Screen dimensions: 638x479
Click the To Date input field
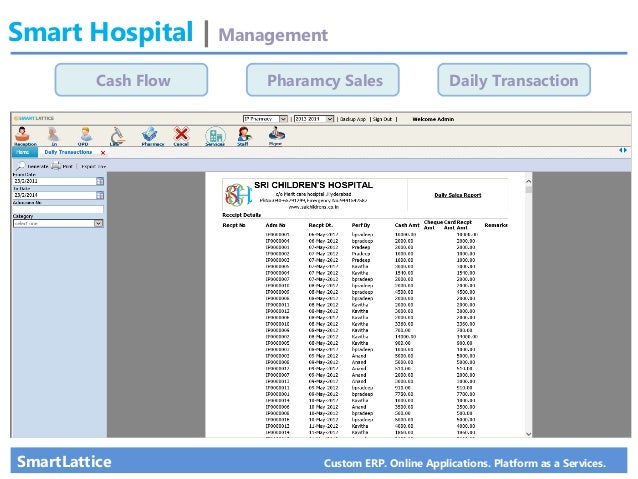pyautogui.click(x=55, y=195)
